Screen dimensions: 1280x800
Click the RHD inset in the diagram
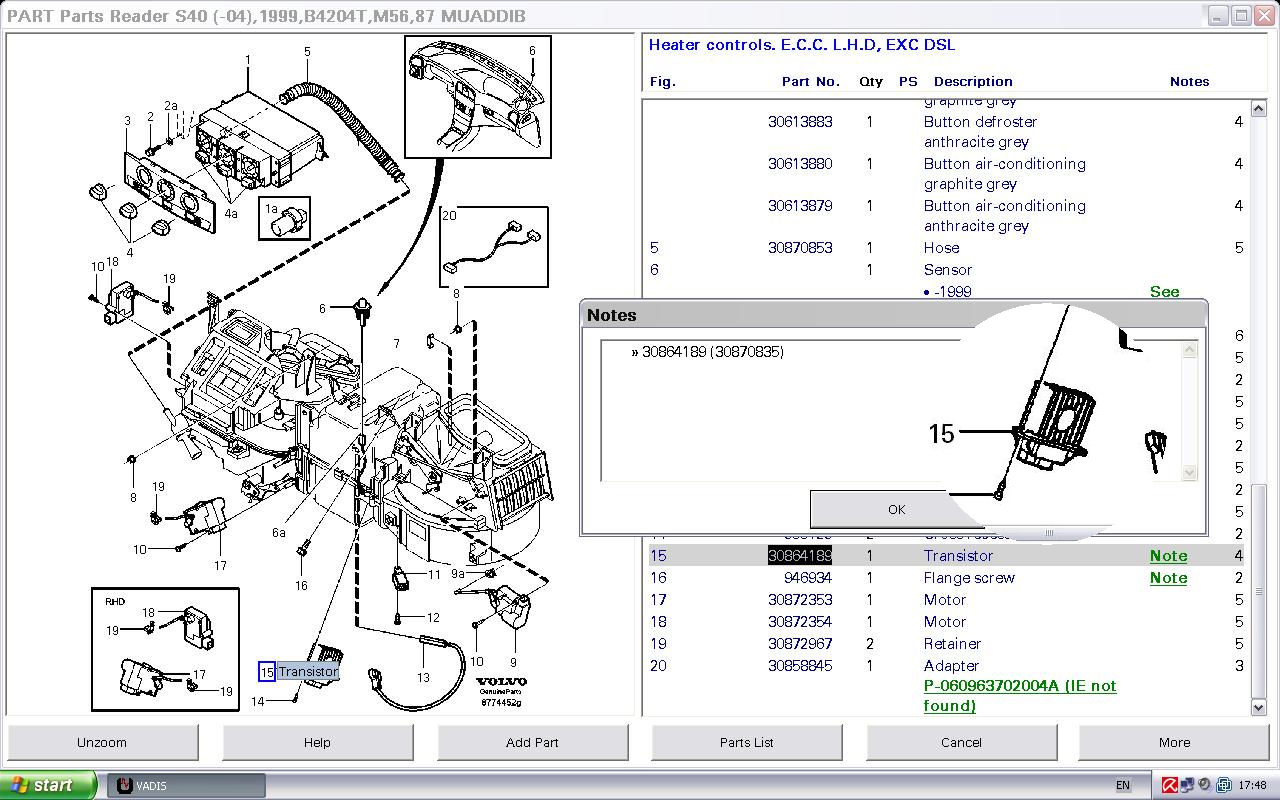point(165,649)
